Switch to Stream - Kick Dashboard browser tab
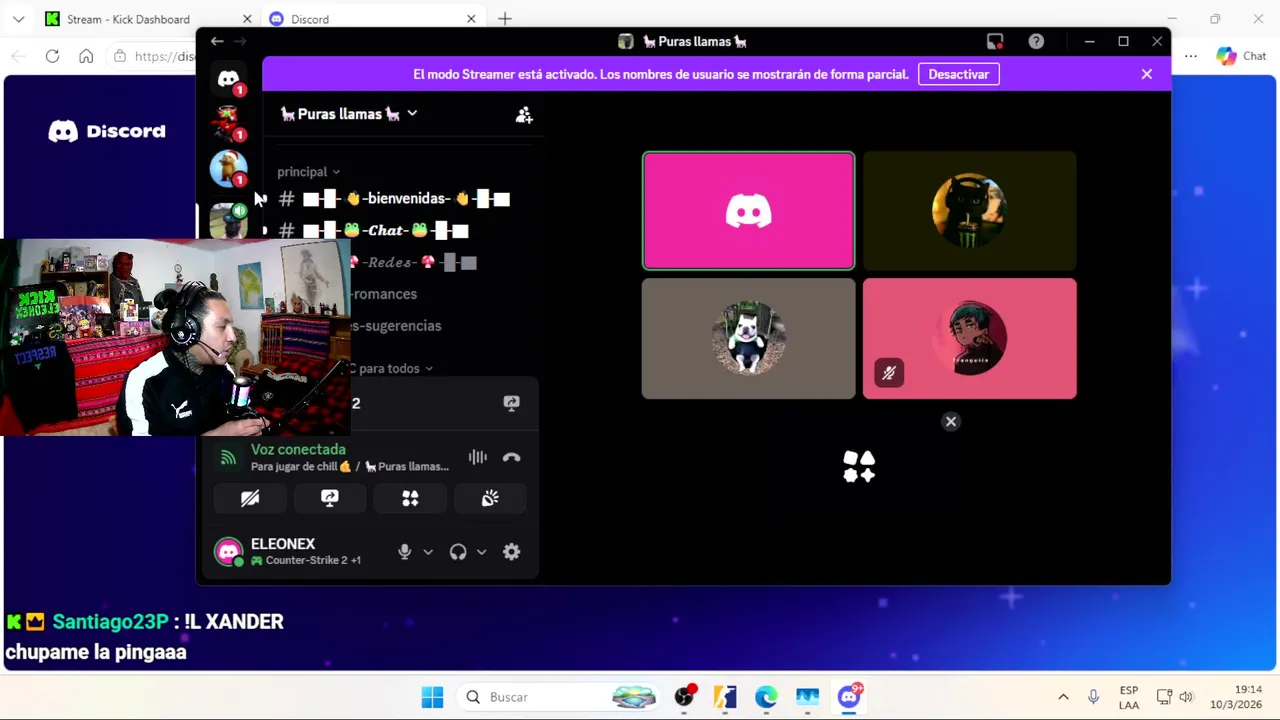 (x=140, y=19)
